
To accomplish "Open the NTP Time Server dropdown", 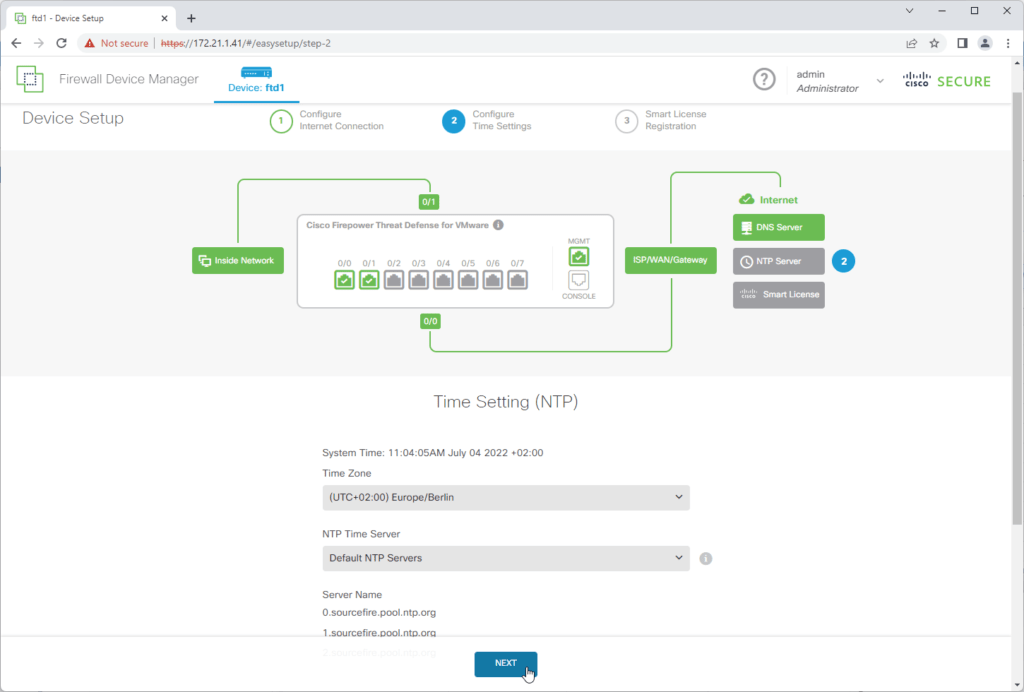I will point(505,558).
